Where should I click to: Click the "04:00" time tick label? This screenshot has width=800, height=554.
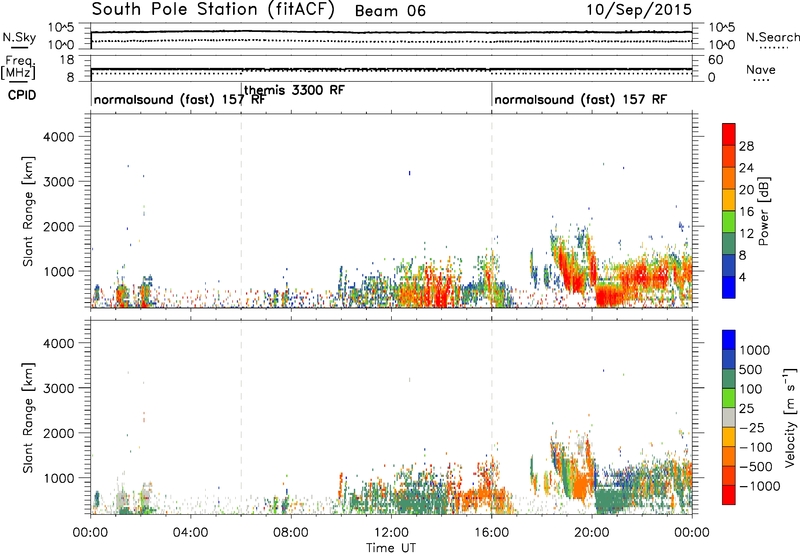tap(190, 533)
